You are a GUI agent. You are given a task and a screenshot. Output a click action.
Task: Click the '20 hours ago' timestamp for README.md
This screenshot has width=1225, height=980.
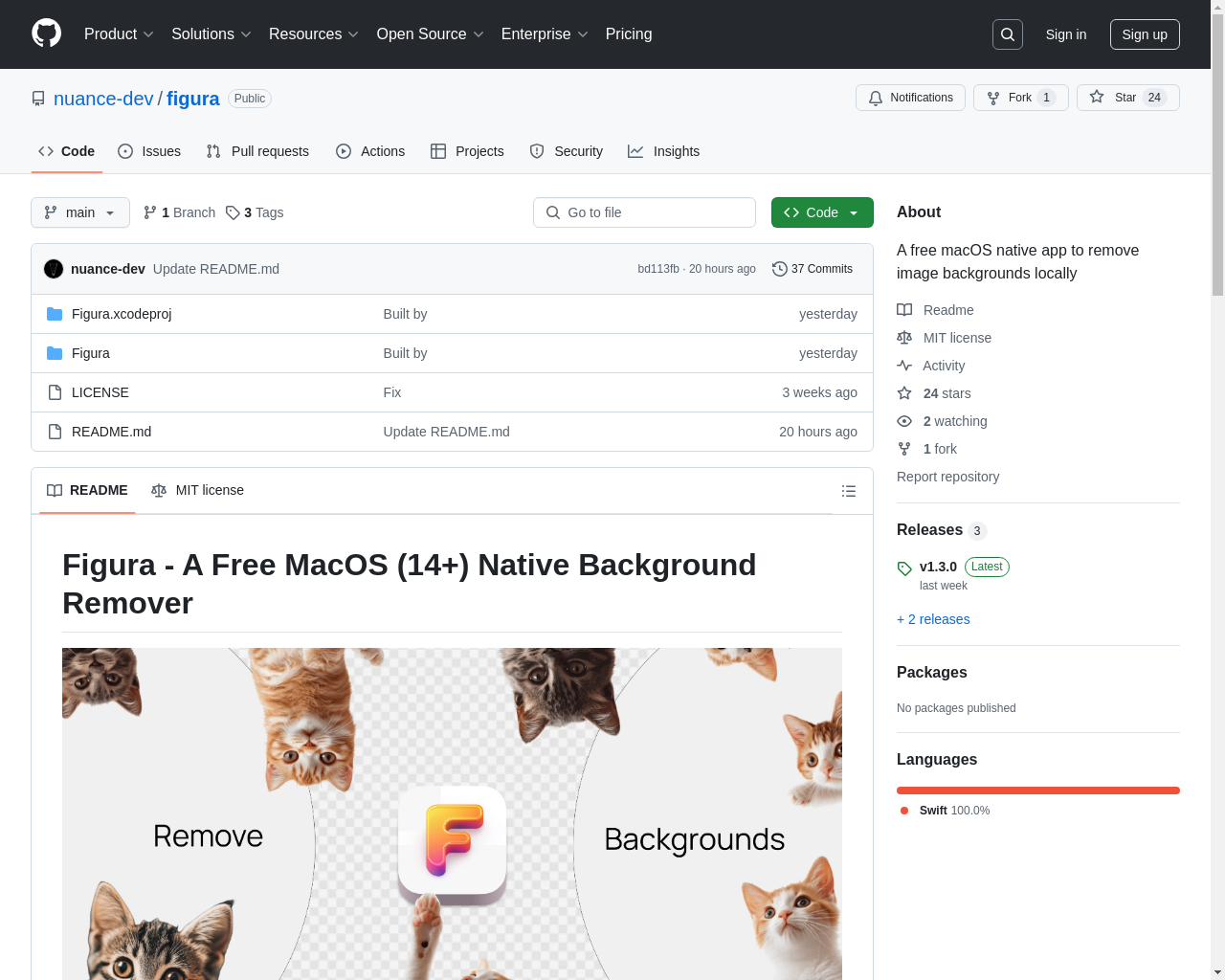[818, 432]
